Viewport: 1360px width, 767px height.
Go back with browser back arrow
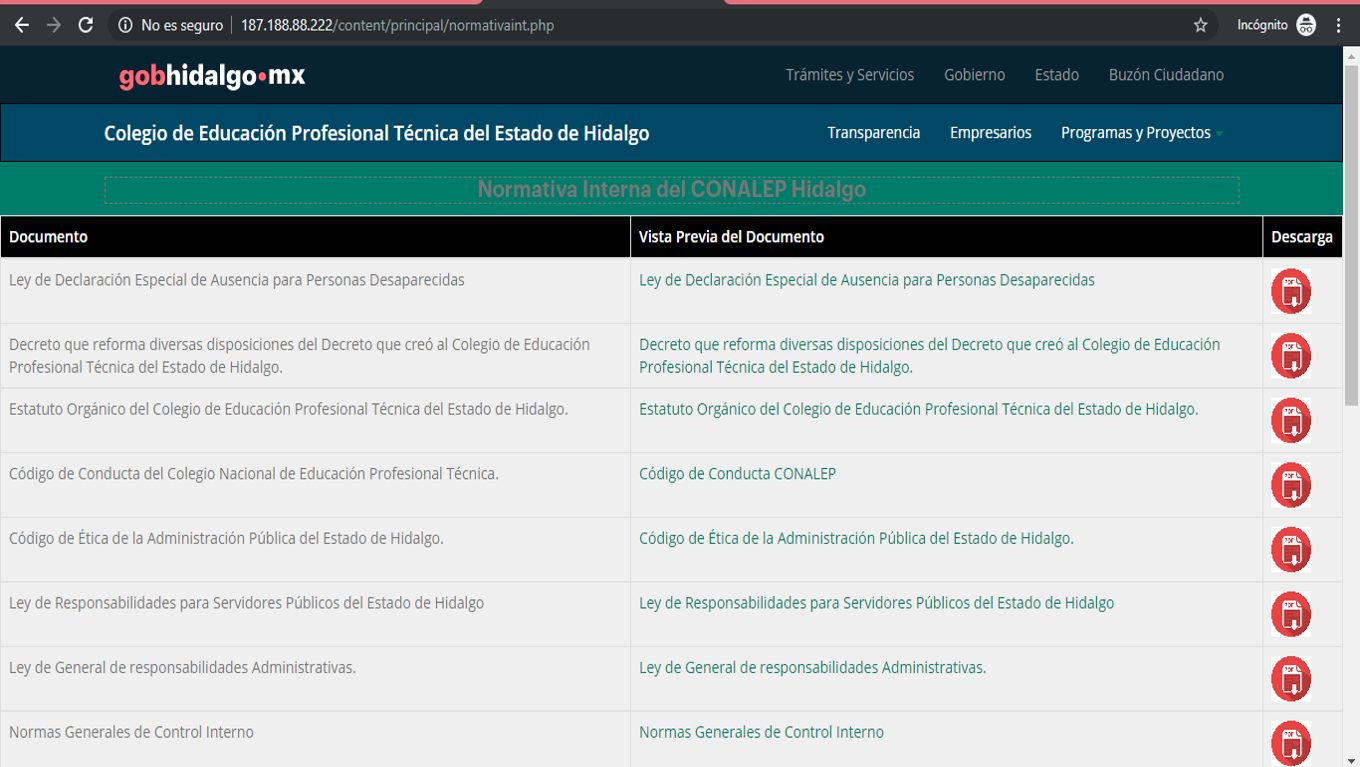pyautogui.click(x=22, y=25)
